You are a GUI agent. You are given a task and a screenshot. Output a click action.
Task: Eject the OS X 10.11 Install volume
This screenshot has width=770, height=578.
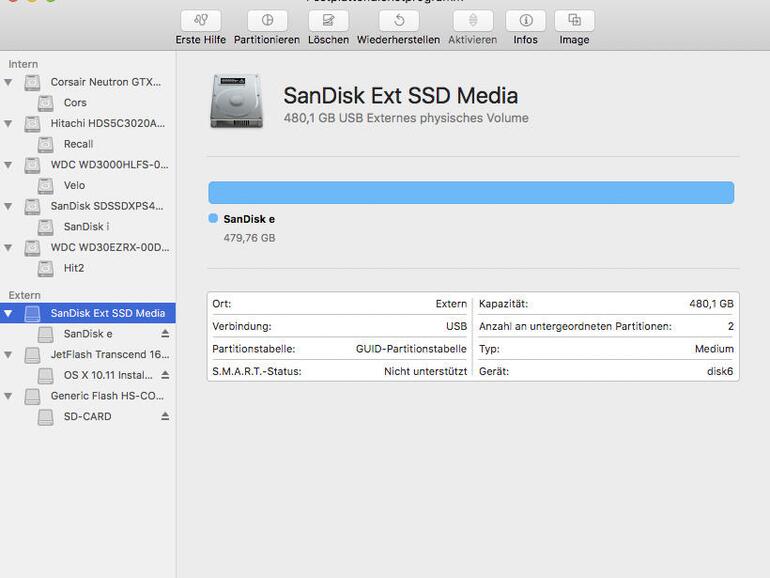(x=165, y=375)
